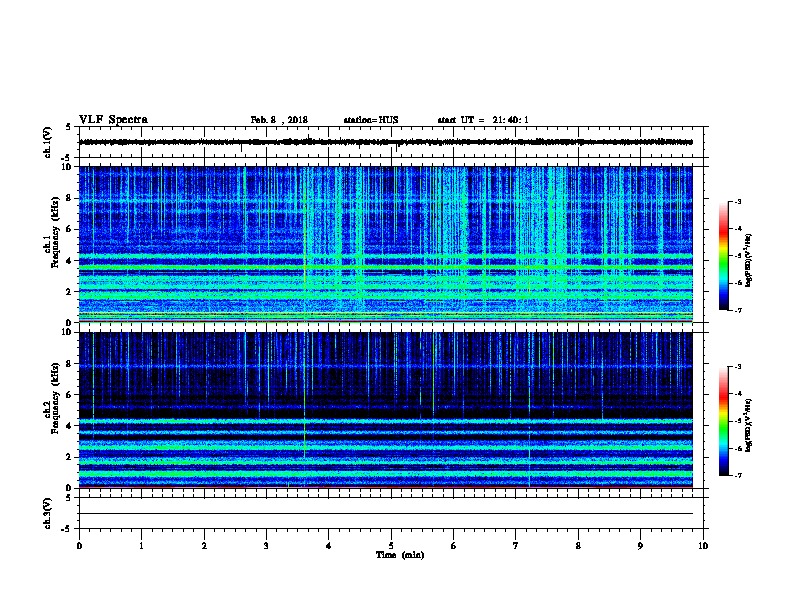The height and width of the screenshot is (612, 792).
Task: Click time axis tick label "7"
Action: tap(516, 545)
